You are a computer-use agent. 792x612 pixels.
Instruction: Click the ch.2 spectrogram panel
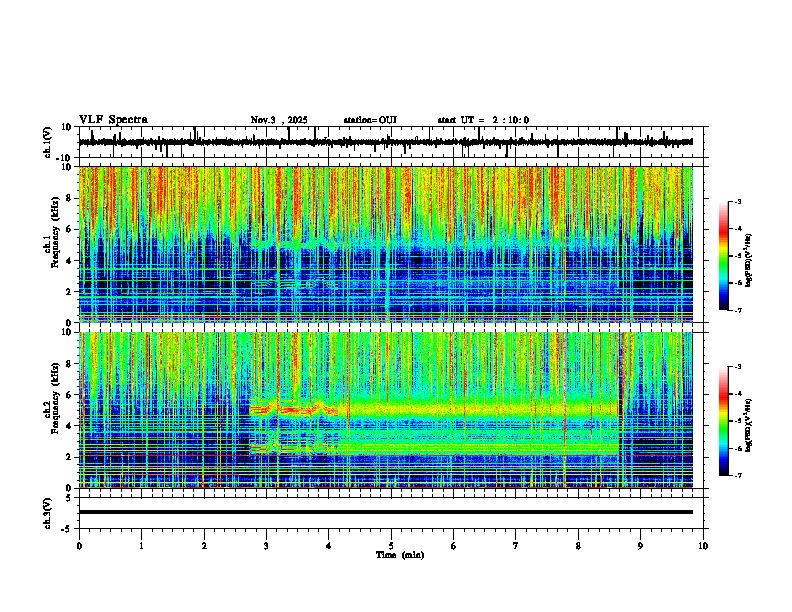386,410
